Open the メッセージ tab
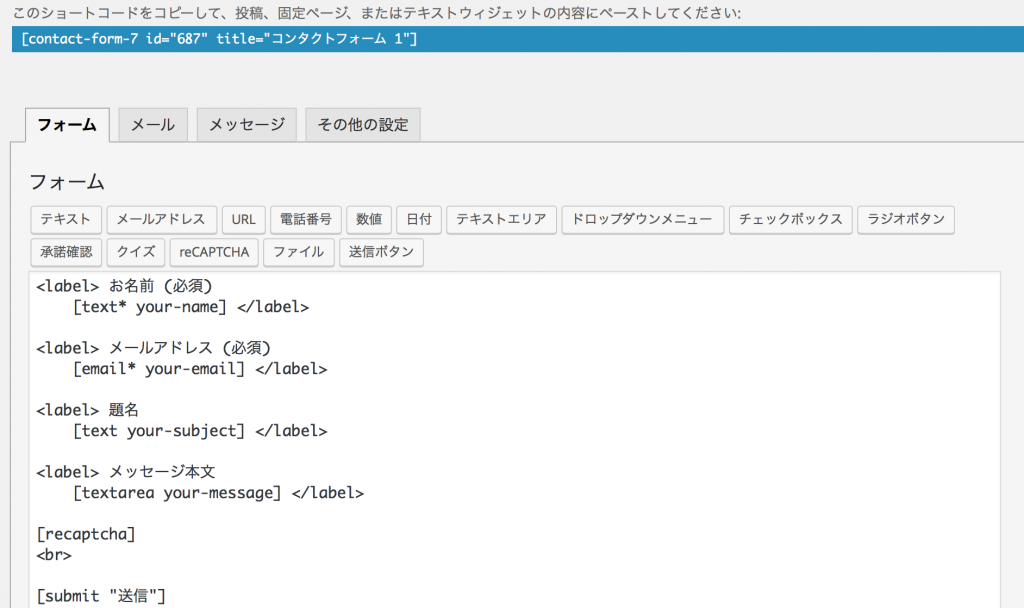This screenshot has width=1024, height=608. pyautogui.click(x=246, y=125)
